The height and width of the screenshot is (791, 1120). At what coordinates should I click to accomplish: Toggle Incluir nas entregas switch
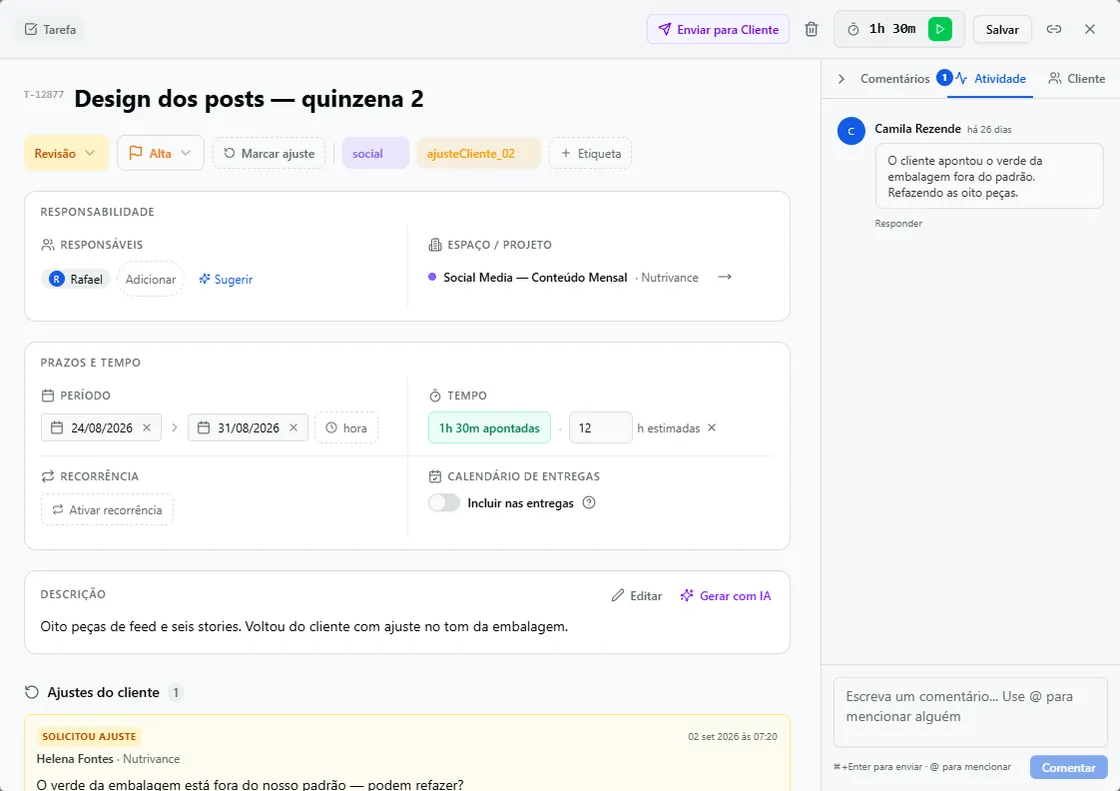444,503
